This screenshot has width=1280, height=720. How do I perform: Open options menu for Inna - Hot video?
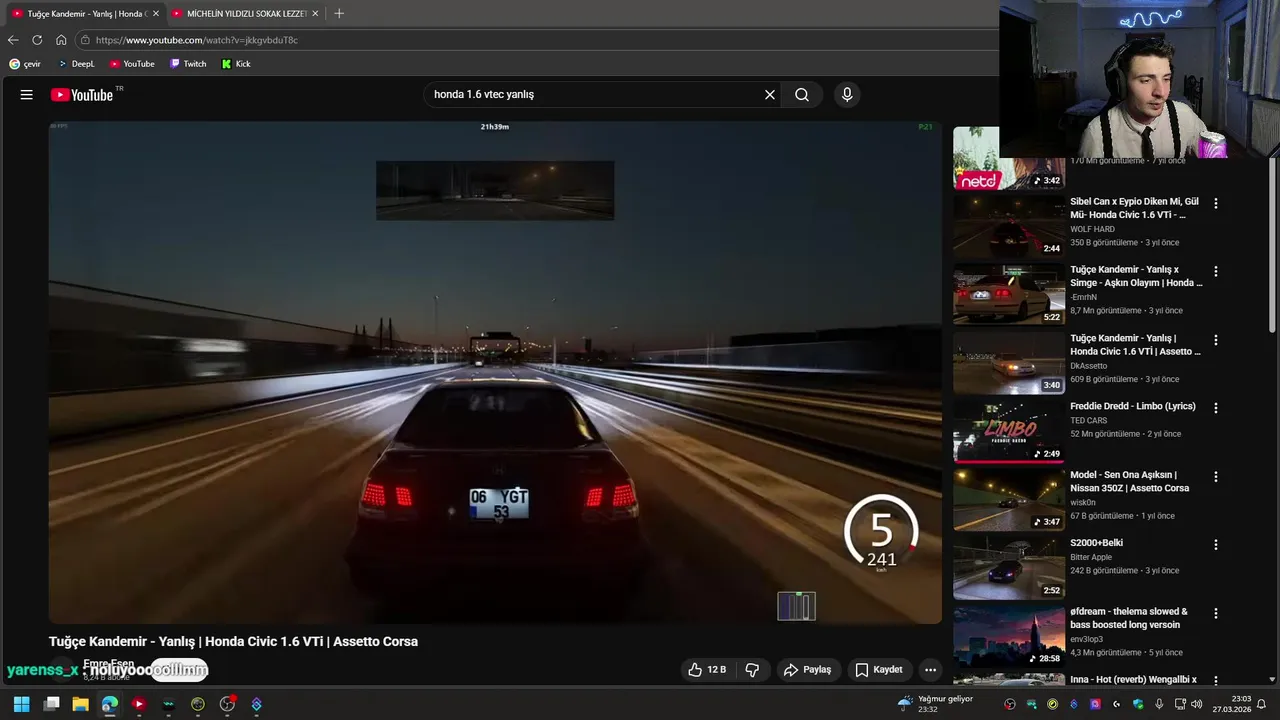[x=1216, y=681]
